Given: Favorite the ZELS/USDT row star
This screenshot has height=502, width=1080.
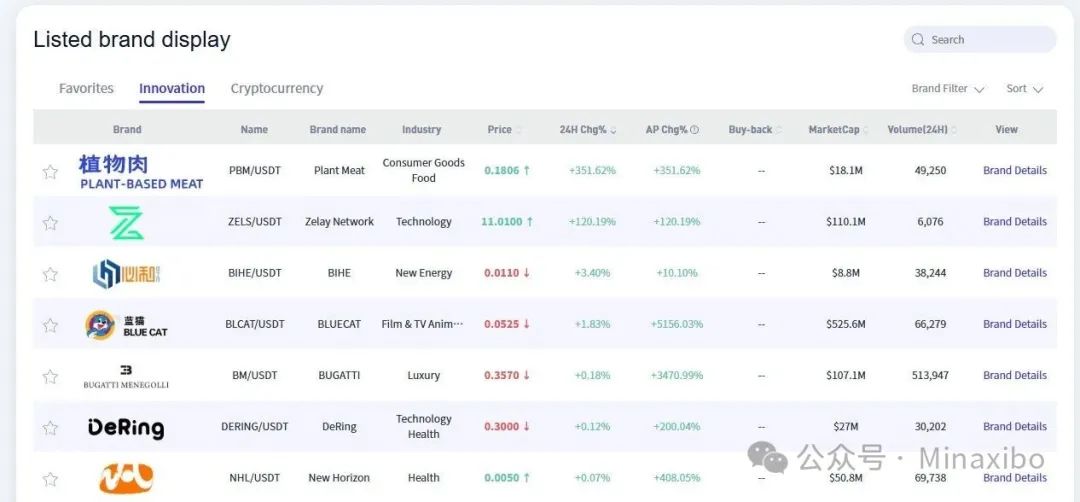Looking at the screenshot, I should tap(50, 223).
